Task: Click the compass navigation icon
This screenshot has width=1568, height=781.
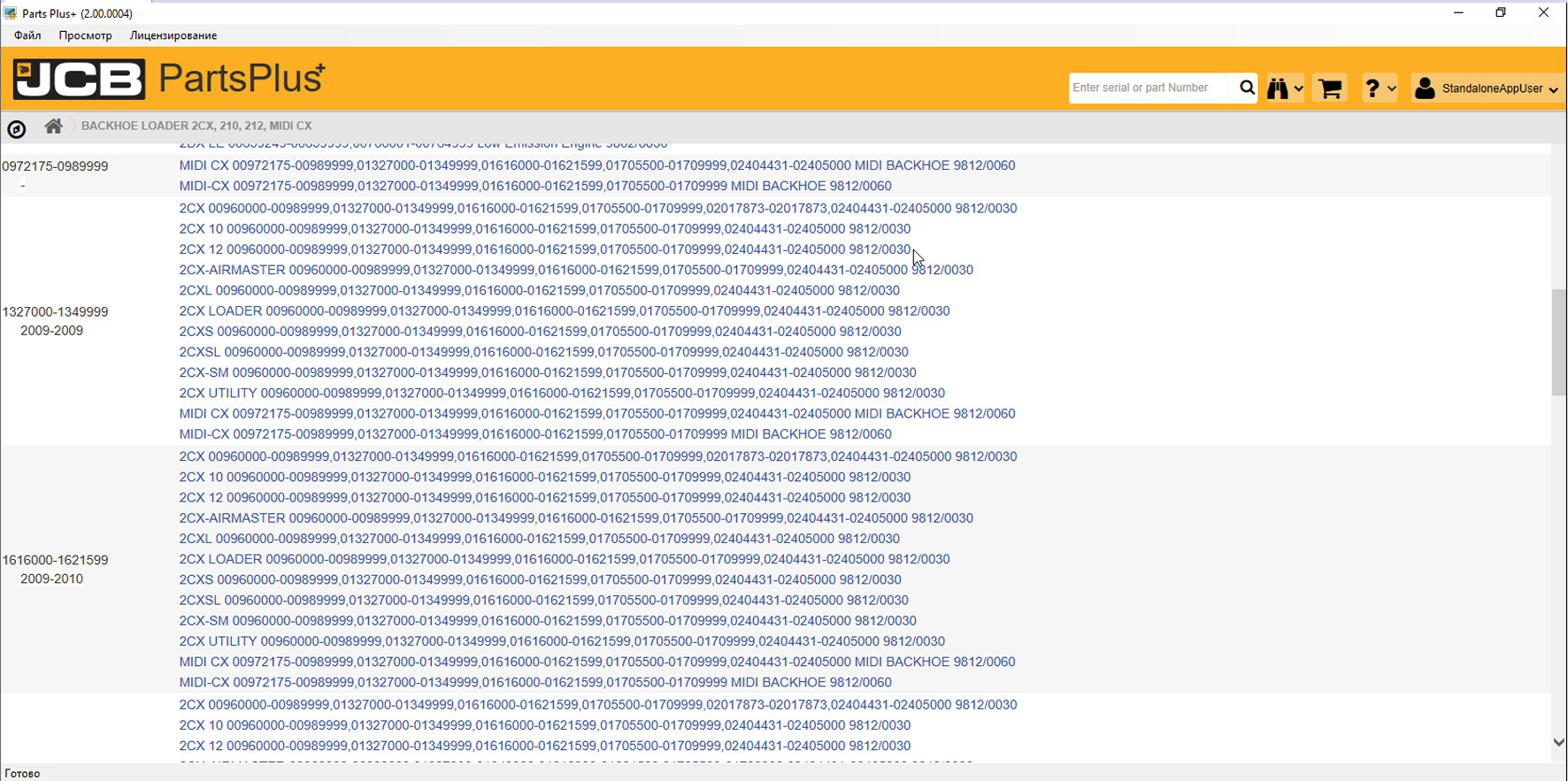Action: pyautogui.click(x=17, y=129)
